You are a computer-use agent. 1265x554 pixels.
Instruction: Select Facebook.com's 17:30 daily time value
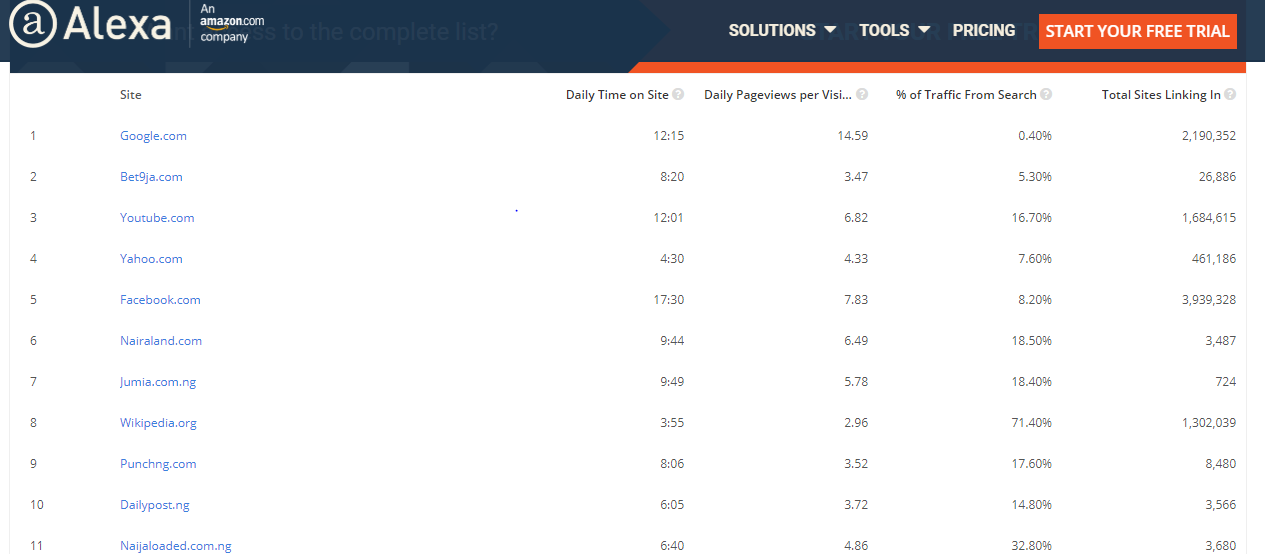click(x=668, y=300)
